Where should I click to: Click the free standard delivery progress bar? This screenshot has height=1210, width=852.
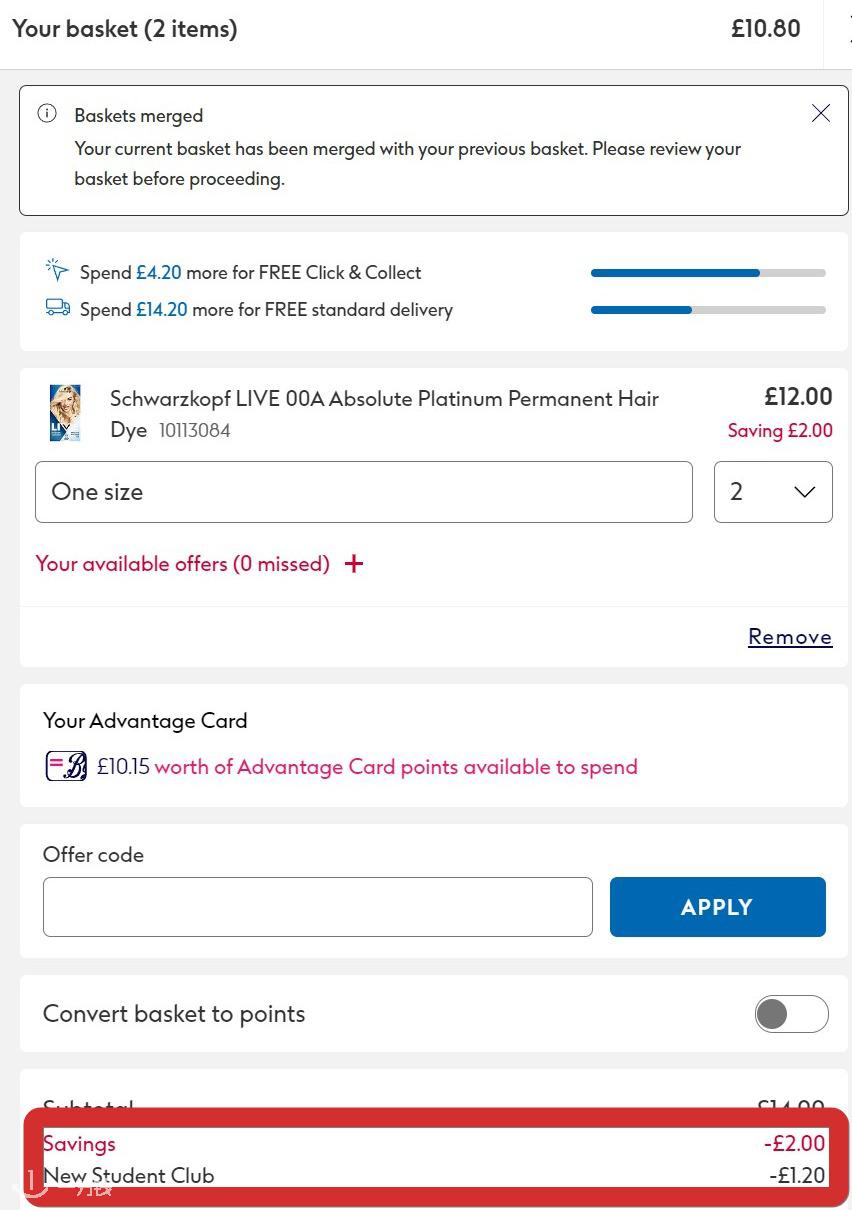coord(708,310)
